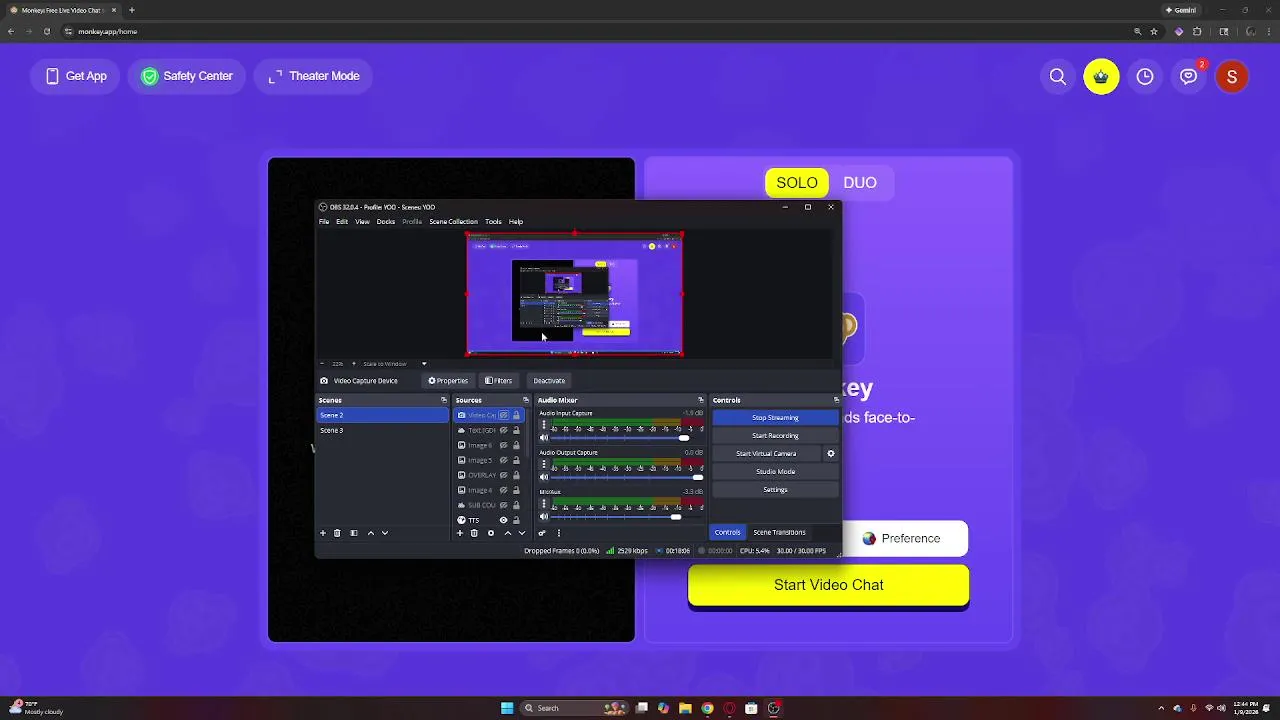Toggle visibility of TTS source
Image resolution: width=1280 pixels, height=720 pixels.
point(503,520)
